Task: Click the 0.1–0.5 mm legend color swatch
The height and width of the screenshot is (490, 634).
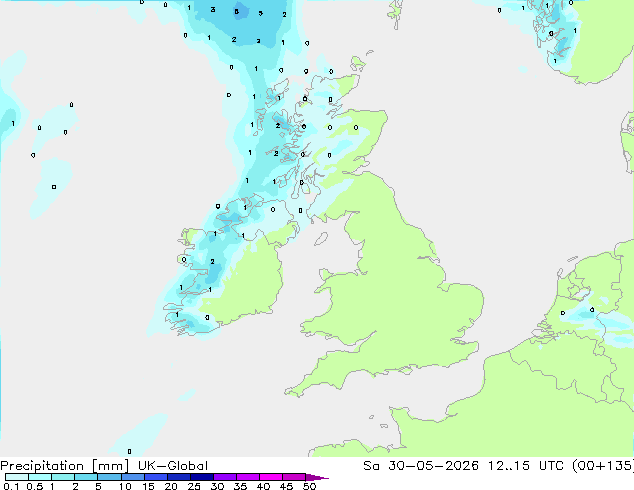Action: click(17, 477)
